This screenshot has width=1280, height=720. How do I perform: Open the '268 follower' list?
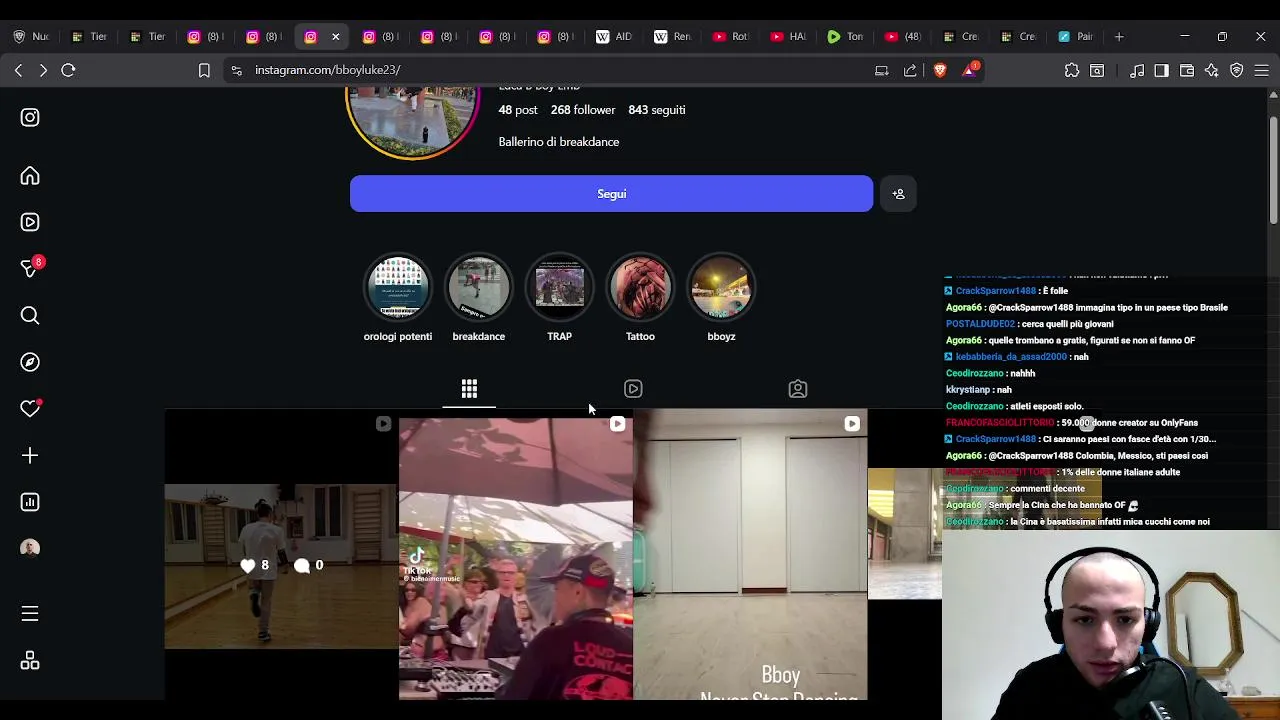[583, 110]
